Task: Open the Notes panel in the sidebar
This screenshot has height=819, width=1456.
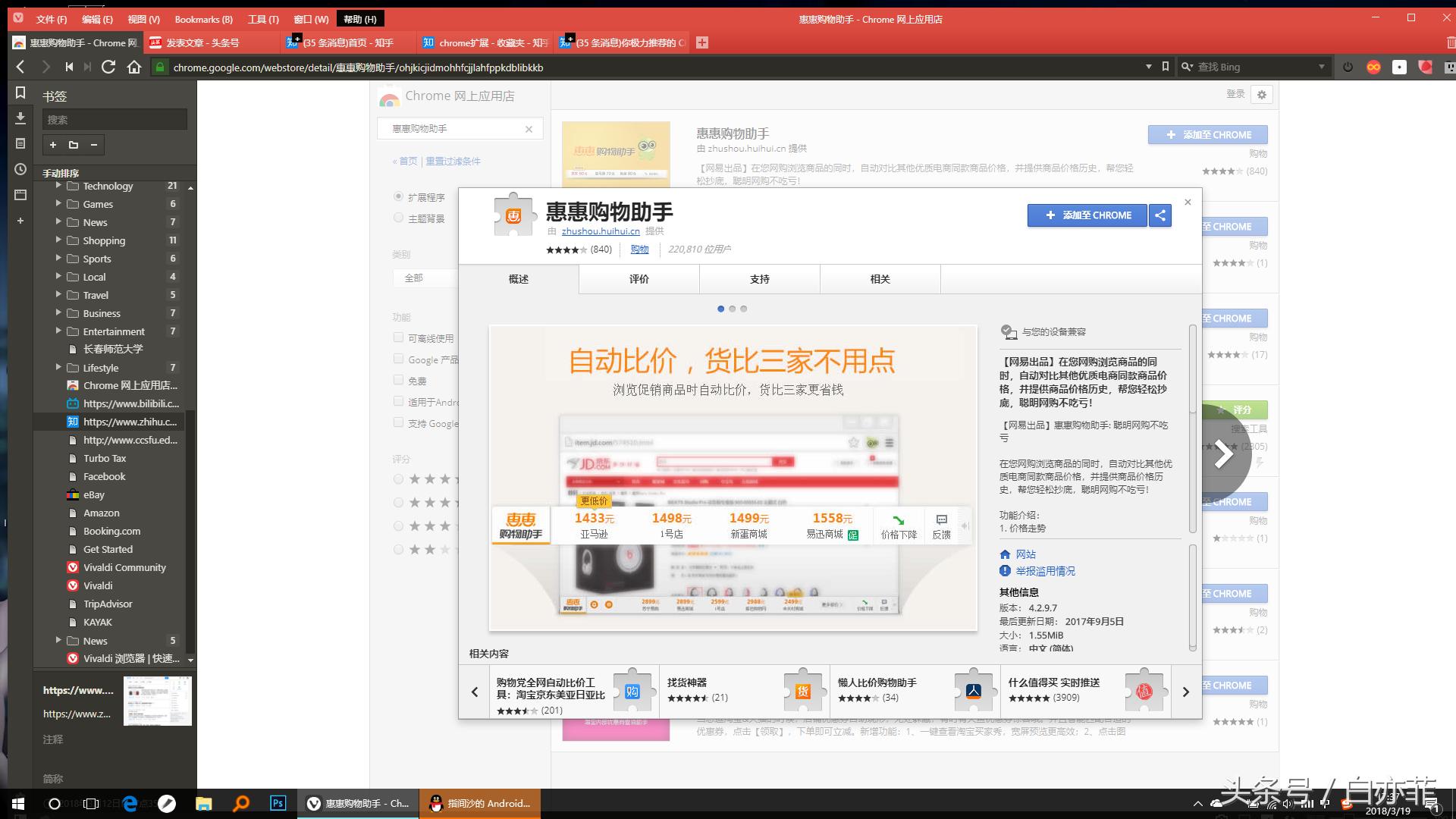Action: [x=20, y=144]
